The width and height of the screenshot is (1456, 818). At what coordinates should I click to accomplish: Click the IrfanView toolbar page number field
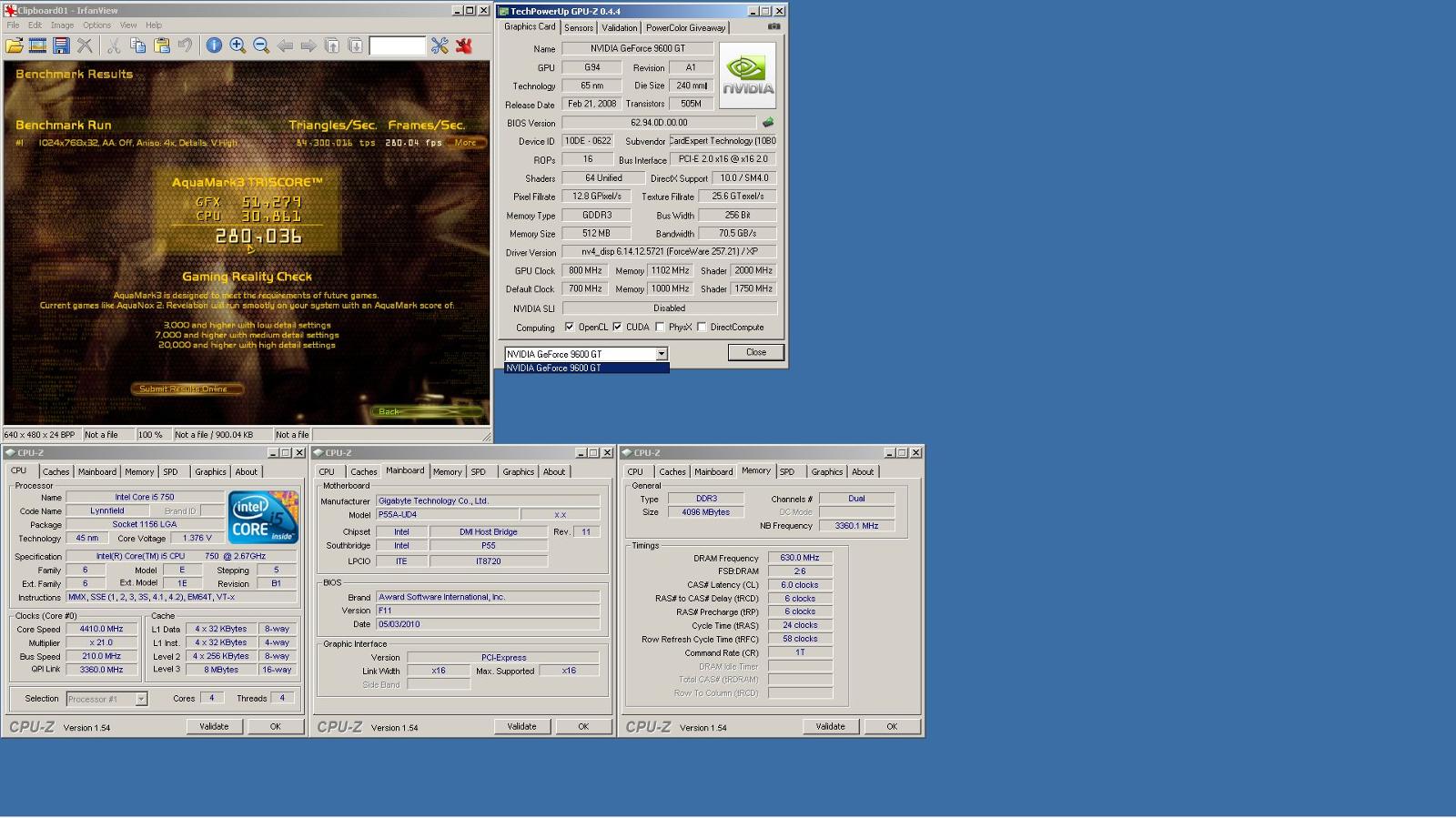[398, 45]
